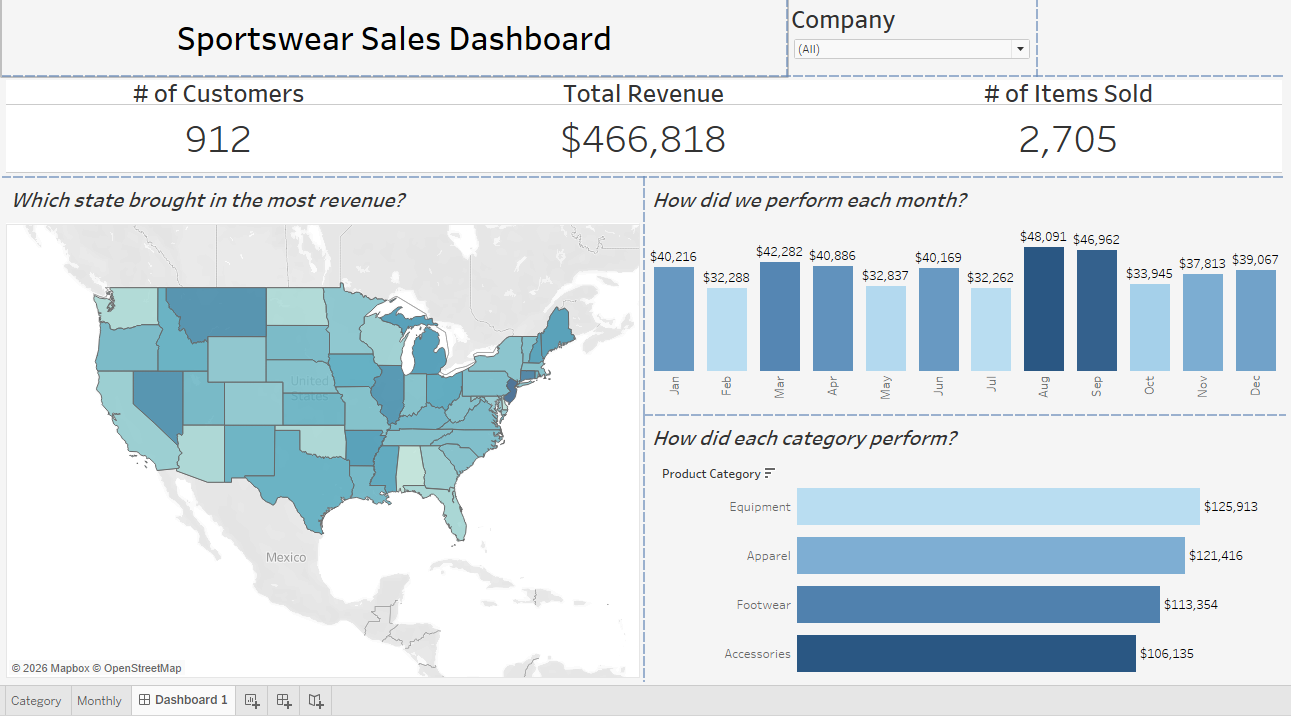Click the Total Revenue KPI value
This screenshot has width=1291, height=716.
coord(643,139)
